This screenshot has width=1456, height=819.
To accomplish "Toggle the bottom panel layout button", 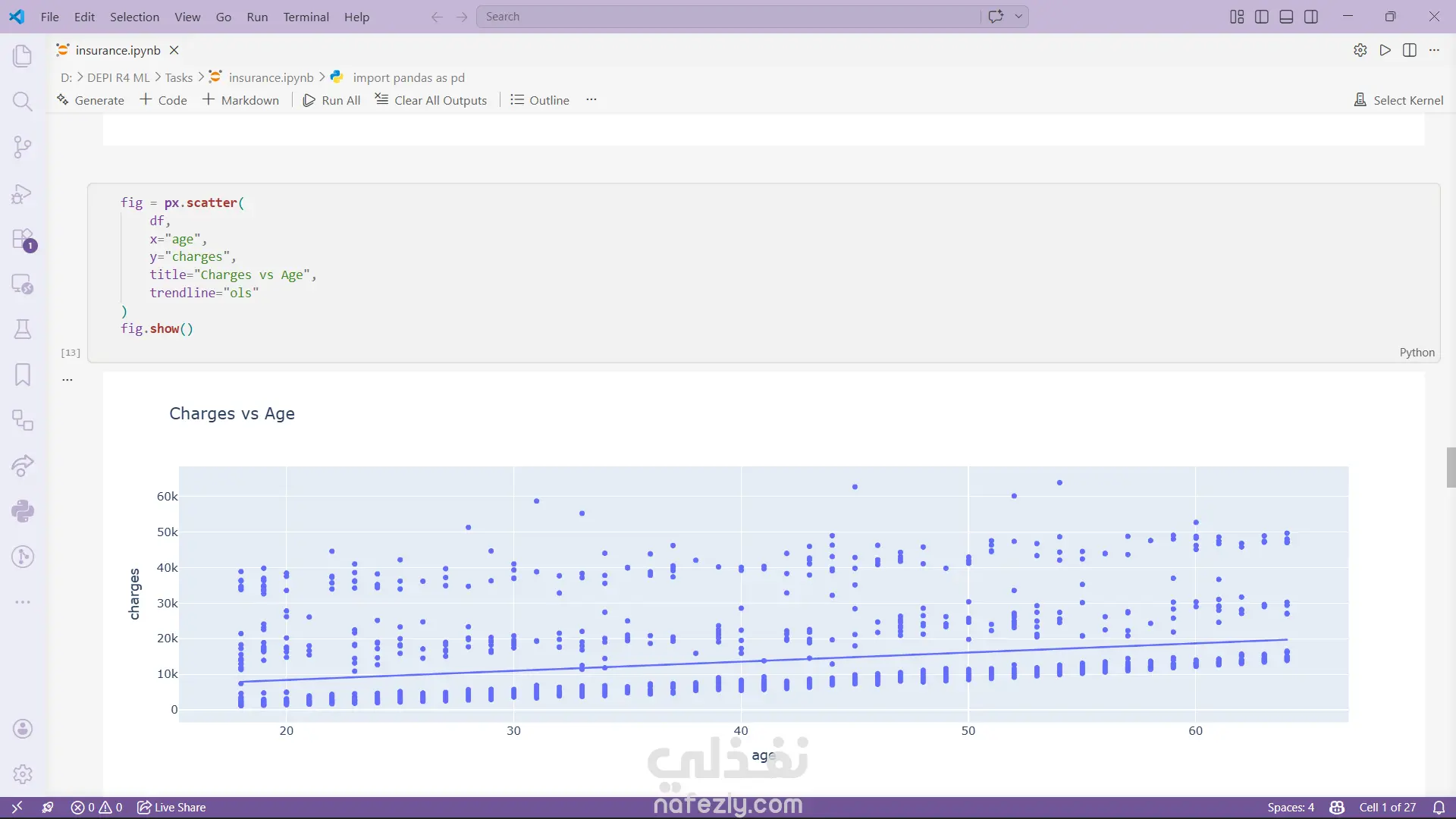I will click(x=1286, y=17).
